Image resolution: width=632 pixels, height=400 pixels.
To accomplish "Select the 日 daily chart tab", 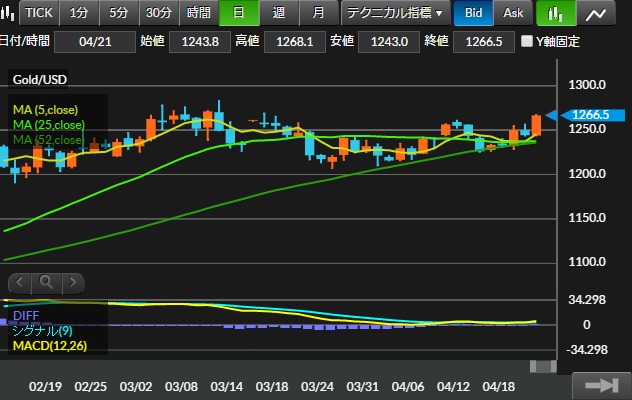I will 239,12.
